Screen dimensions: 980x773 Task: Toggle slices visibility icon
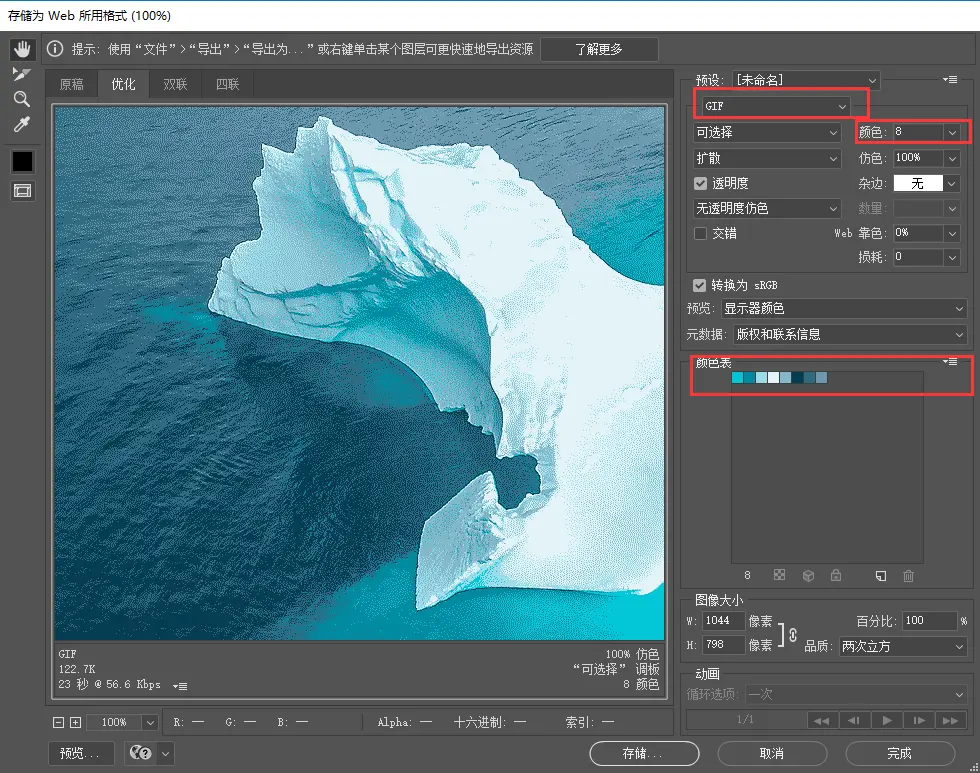click(x=22, y=191)
